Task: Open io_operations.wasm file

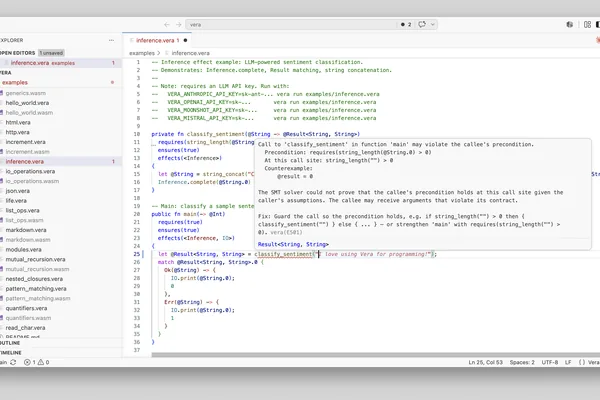Action: click(x=32, y=181)
